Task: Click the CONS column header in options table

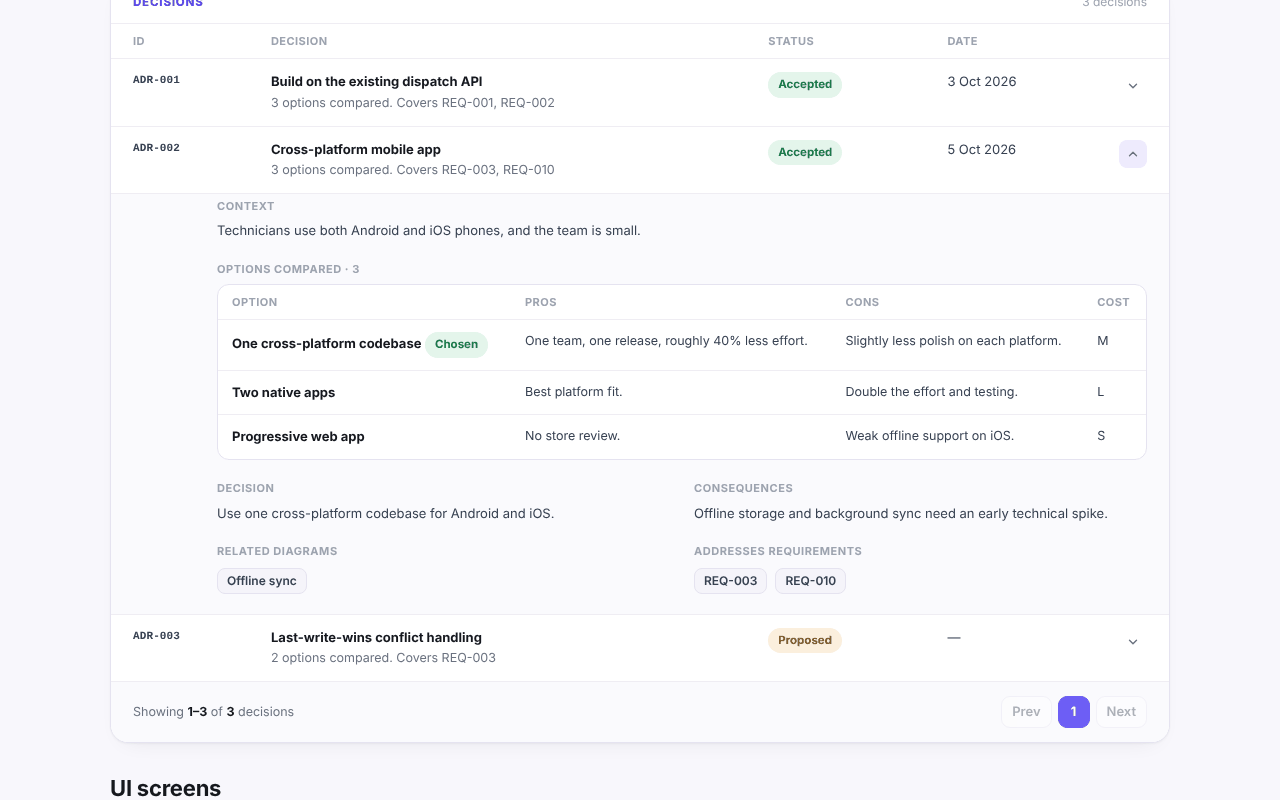Action: pyautogui.click(x=863, y=302)
